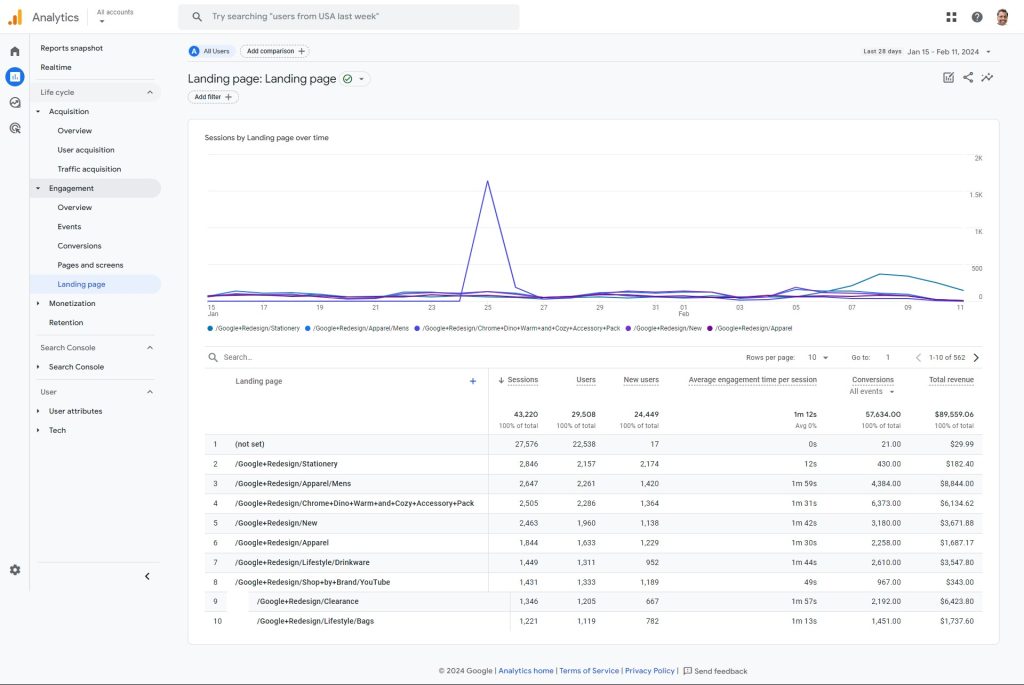Screen dimensions: 1024x685
Task: Click the green report status check icon
Action: [x=347, y=79]
